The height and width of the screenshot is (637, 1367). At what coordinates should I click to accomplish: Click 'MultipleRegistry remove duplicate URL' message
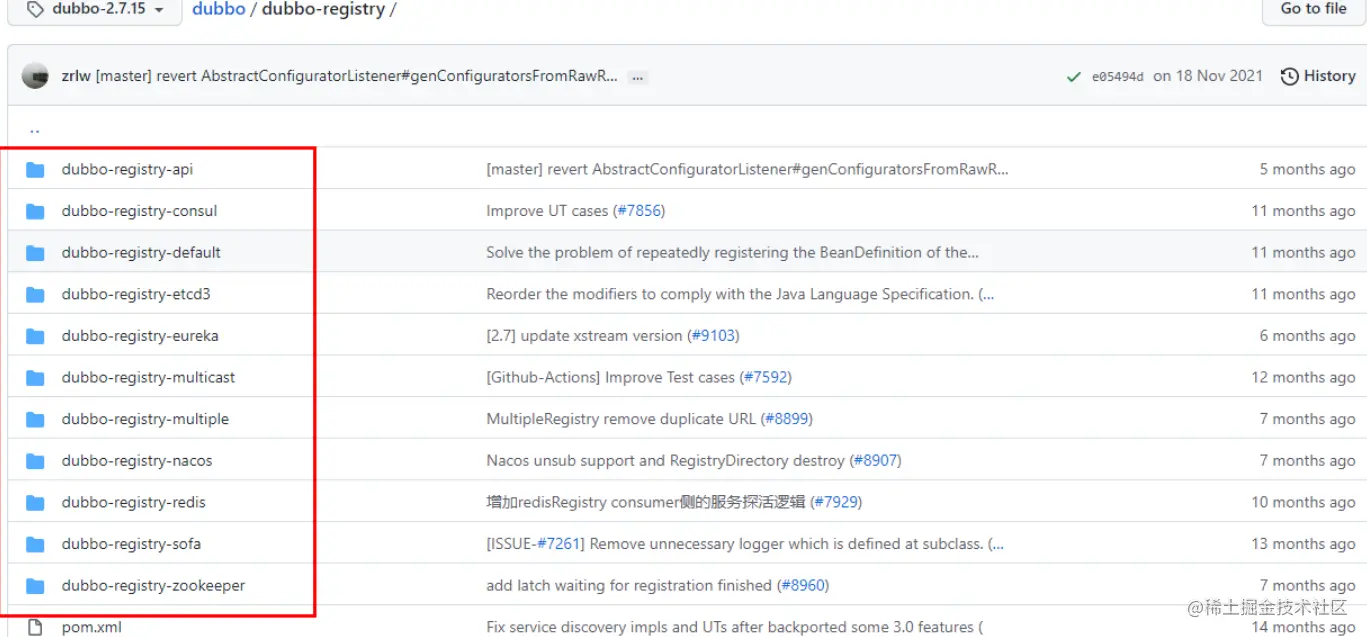[621, 419]
